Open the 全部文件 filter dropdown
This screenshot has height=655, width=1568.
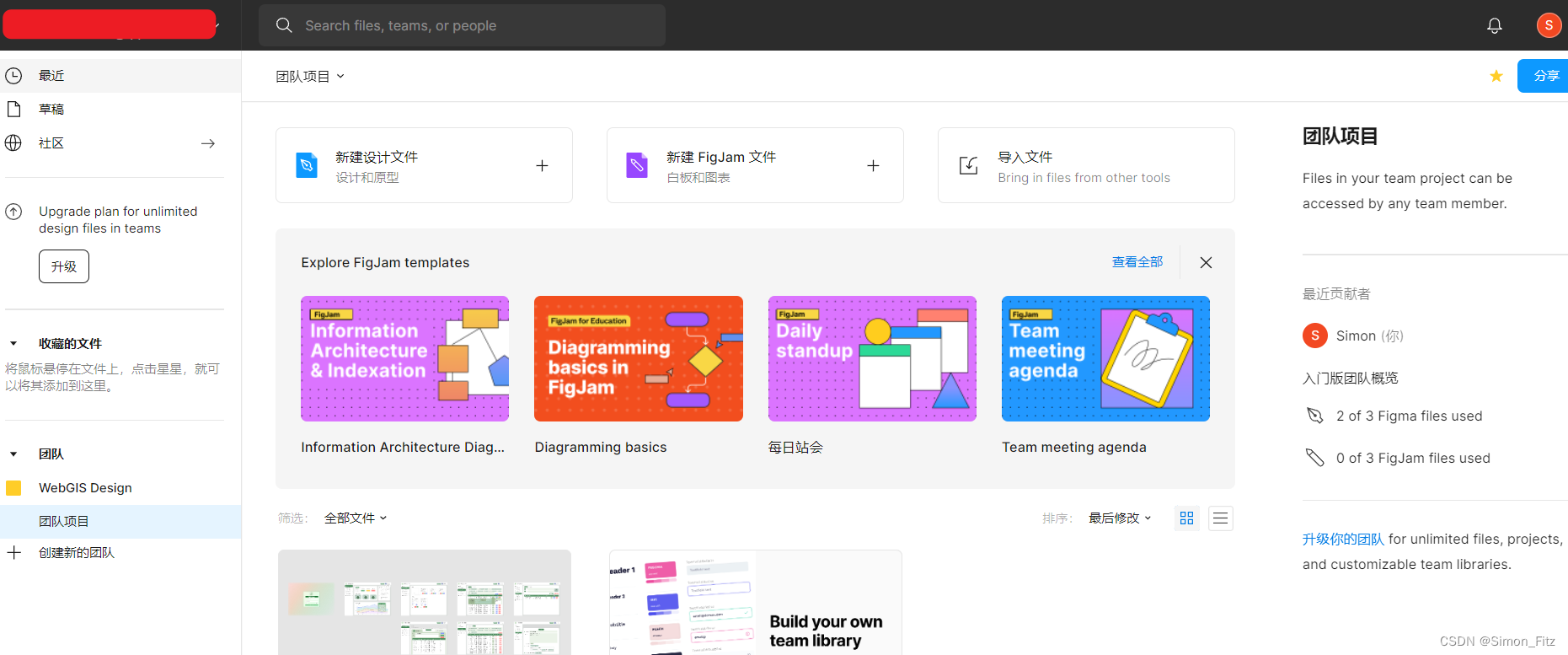pos(356,518)
